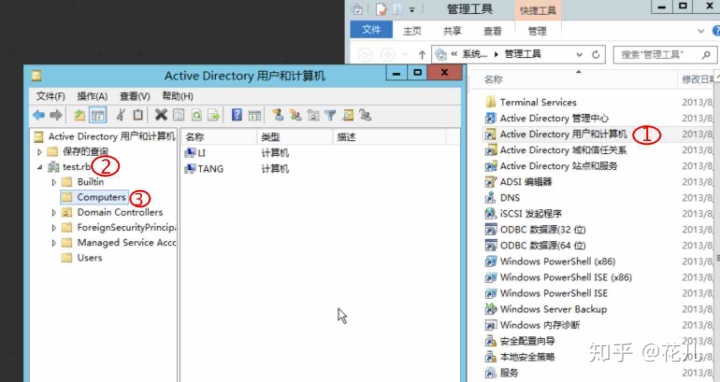Image resolution: width=720 pixels, height=382 pixels.
Task: Expand the ForeignSecurityPrincipals node
Action: (54, 228)
